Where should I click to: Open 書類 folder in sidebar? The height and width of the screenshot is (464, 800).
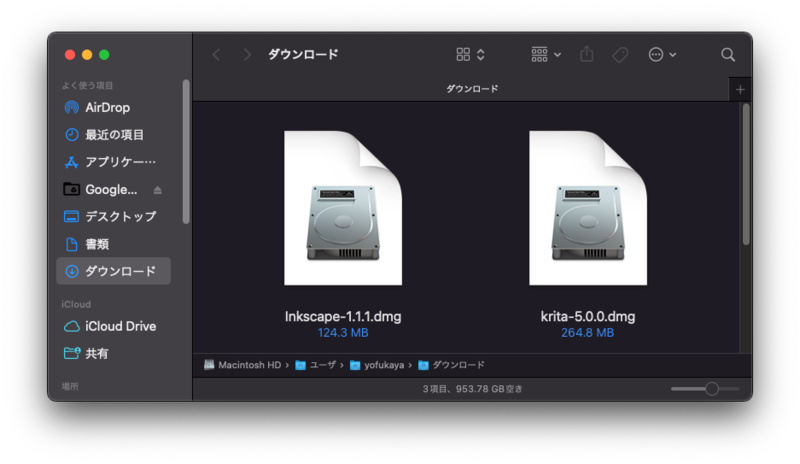tap(113, 244)
